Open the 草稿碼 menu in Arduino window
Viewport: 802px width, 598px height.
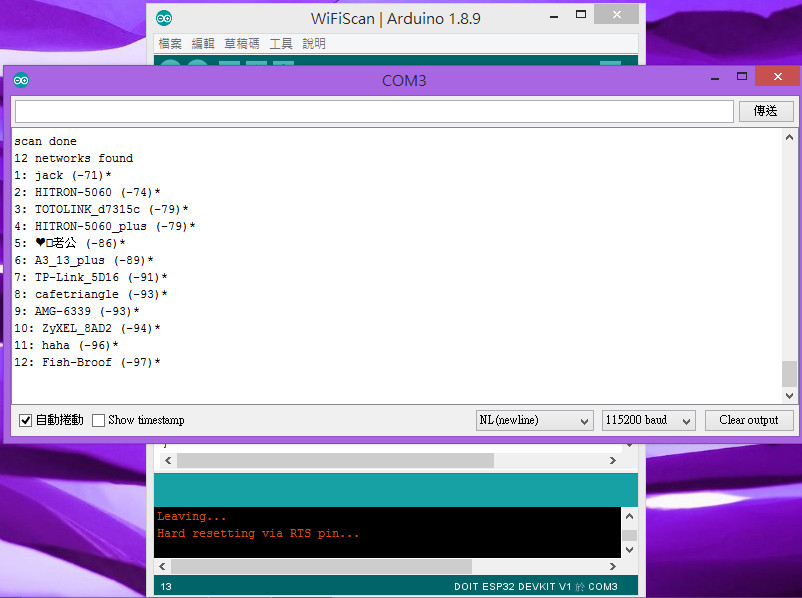pyautogui.click(x=241, y=43)
